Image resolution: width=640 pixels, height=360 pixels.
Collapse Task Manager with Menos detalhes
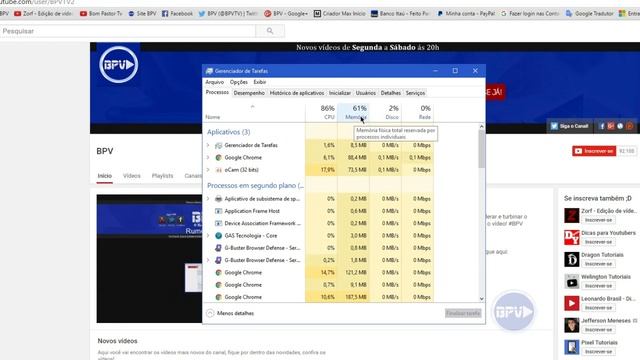pos(230,313)
